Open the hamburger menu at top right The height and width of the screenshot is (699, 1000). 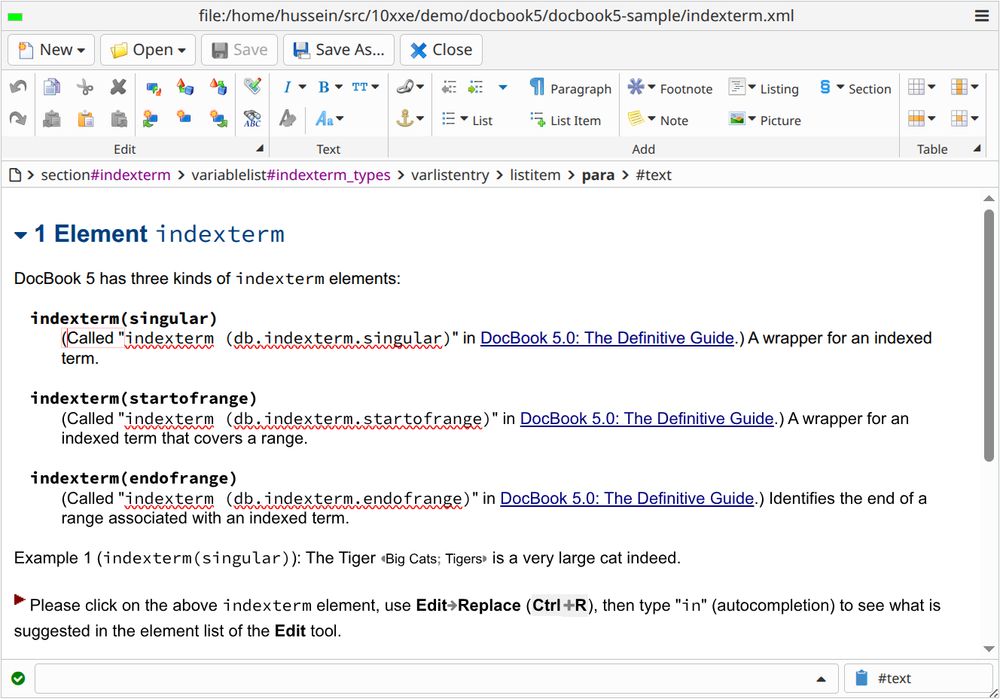coord(982,16)
